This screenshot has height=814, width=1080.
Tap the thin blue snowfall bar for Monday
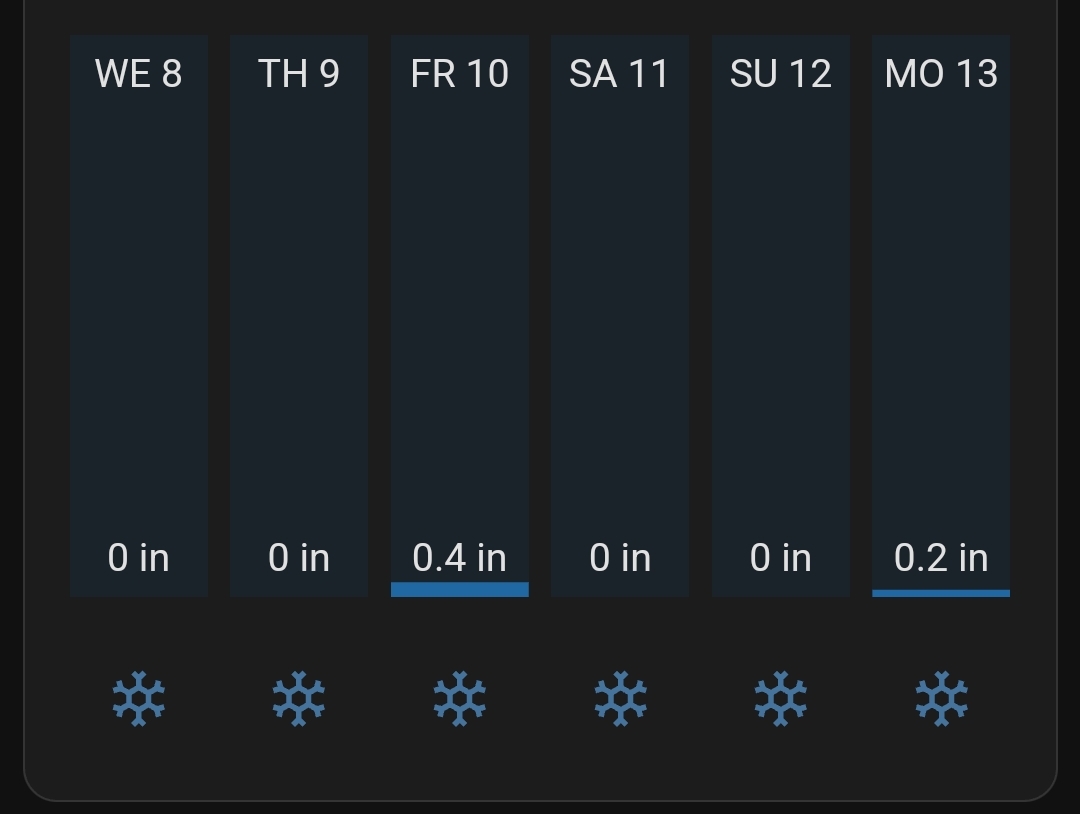941,593
